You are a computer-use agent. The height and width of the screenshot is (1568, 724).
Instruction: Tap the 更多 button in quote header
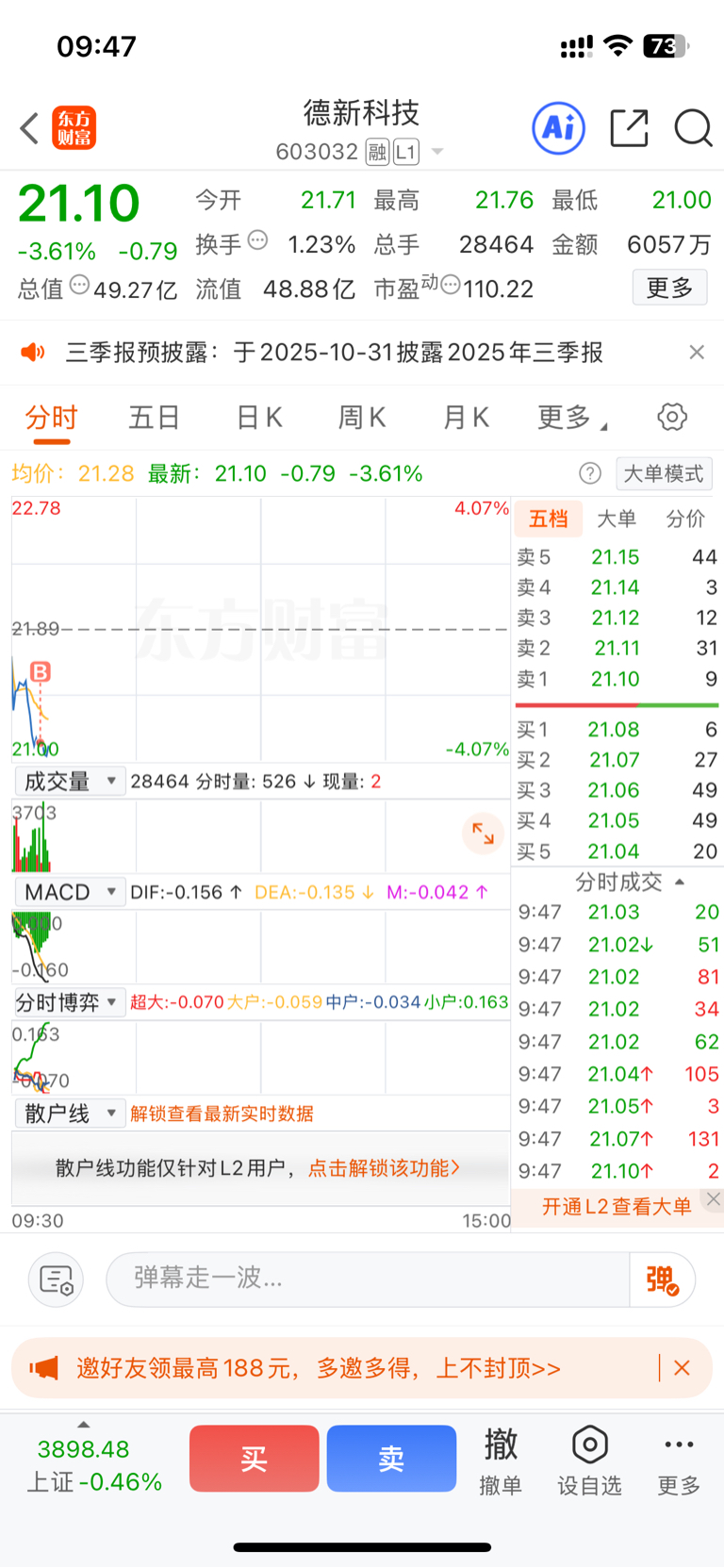[x=669, y=288]
